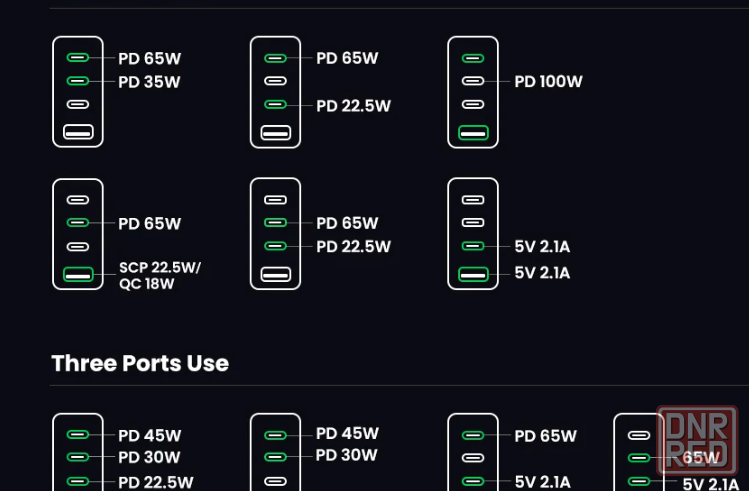
Task: Click PD 65W label above PD 35W
Action: coord(149,58)
